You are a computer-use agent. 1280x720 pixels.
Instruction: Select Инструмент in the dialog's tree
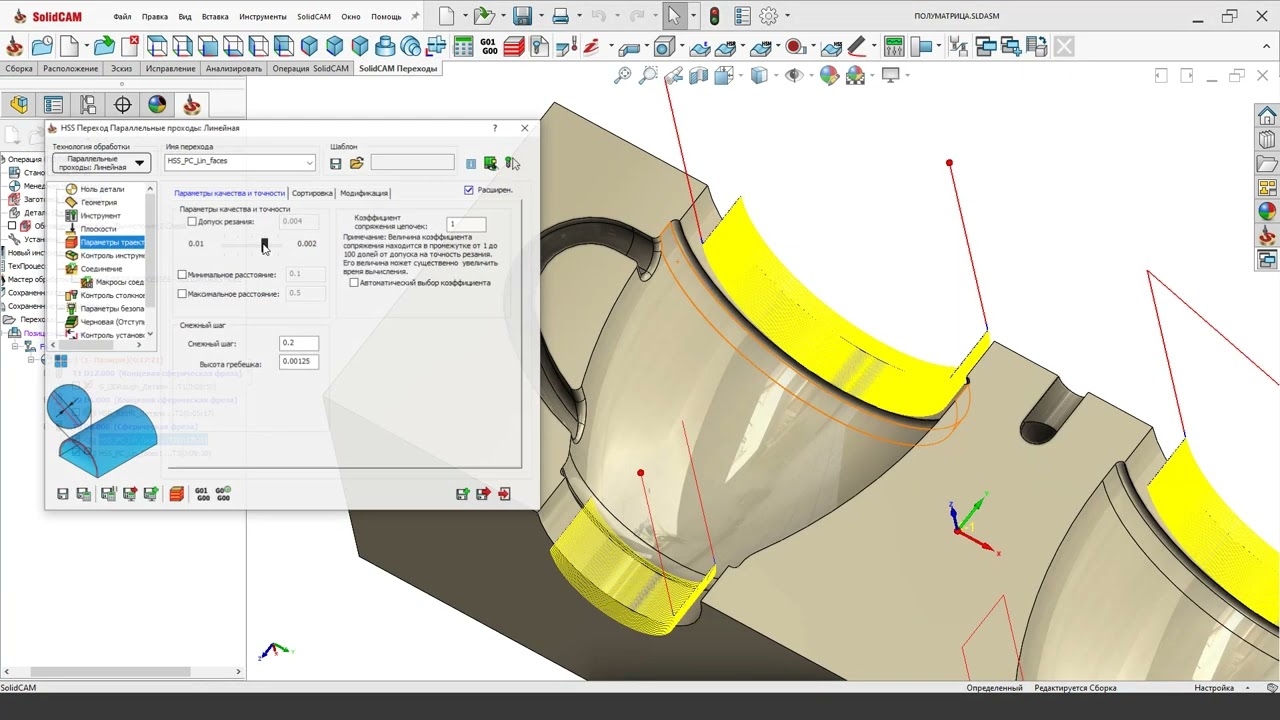tap(100, 215)
